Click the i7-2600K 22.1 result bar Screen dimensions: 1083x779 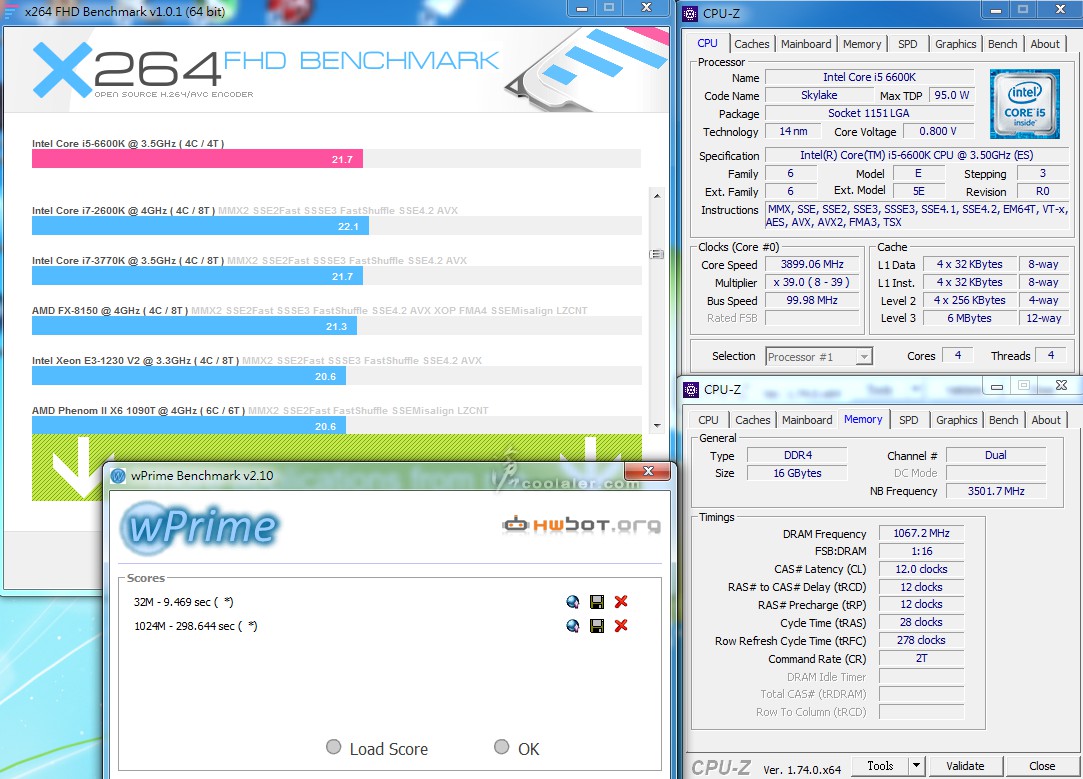(x=200, y=226)
